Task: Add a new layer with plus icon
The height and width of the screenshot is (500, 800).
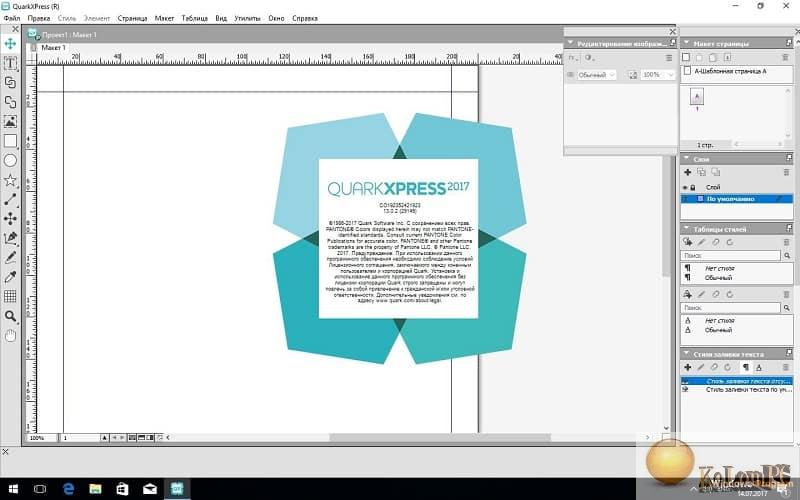Action: click(x=687, y=172)
